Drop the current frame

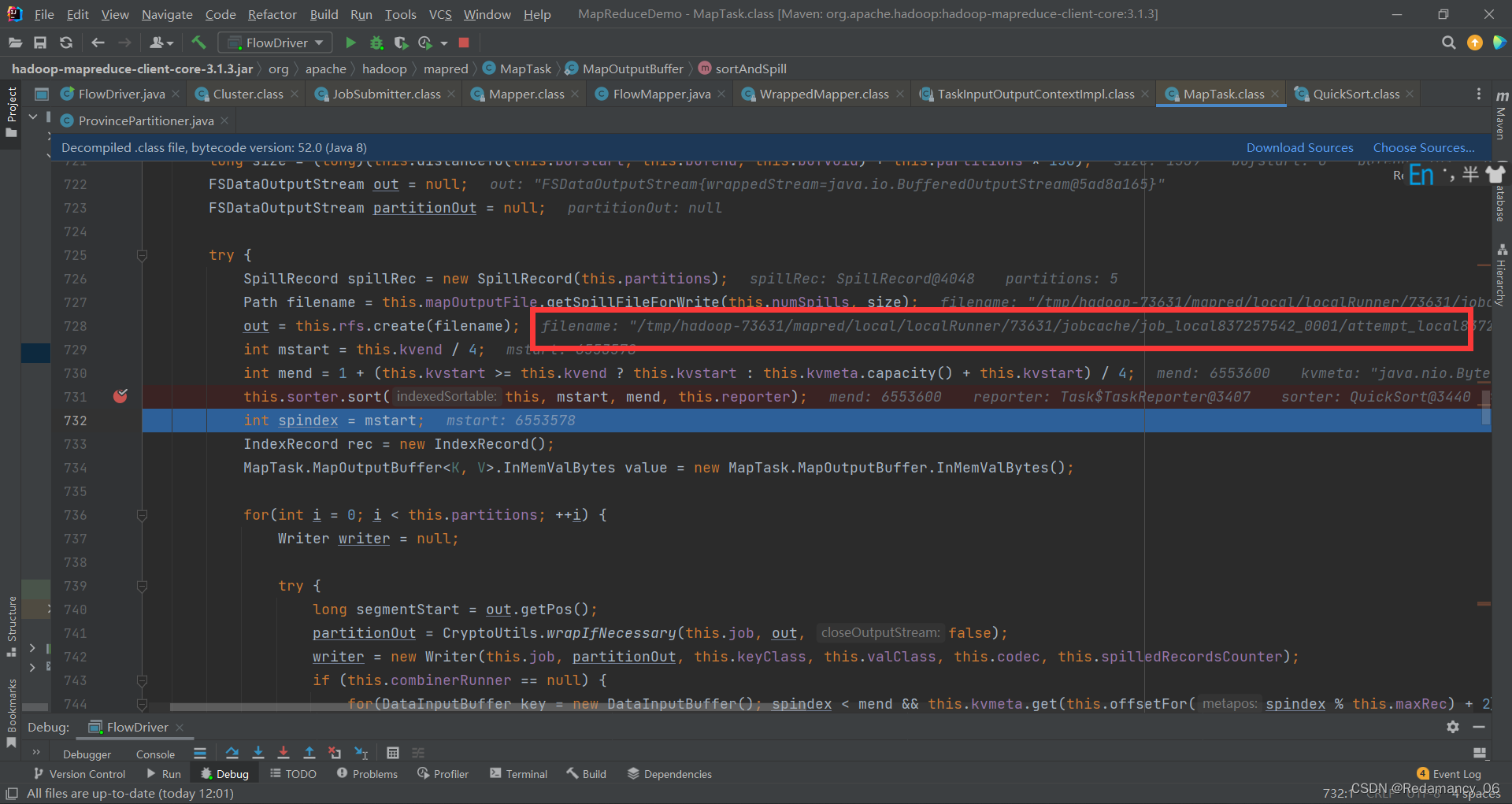tap(335, 753)
